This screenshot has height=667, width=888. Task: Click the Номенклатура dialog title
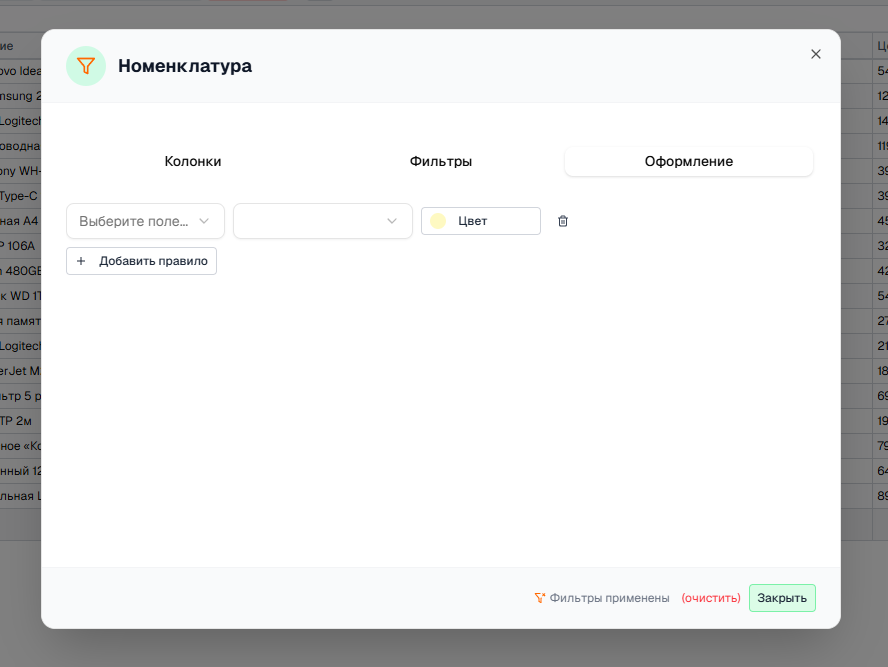point(185,66)
